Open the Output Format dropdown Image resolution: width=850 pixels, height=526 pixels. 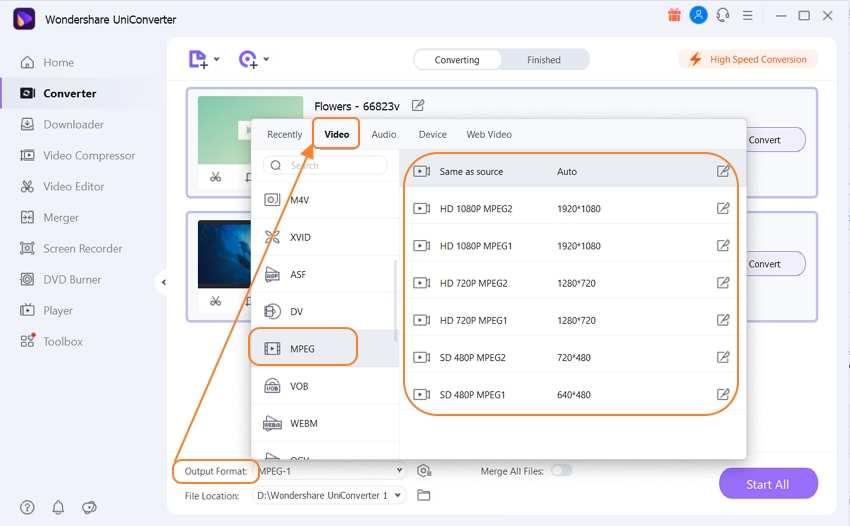(x=331, y=471)
